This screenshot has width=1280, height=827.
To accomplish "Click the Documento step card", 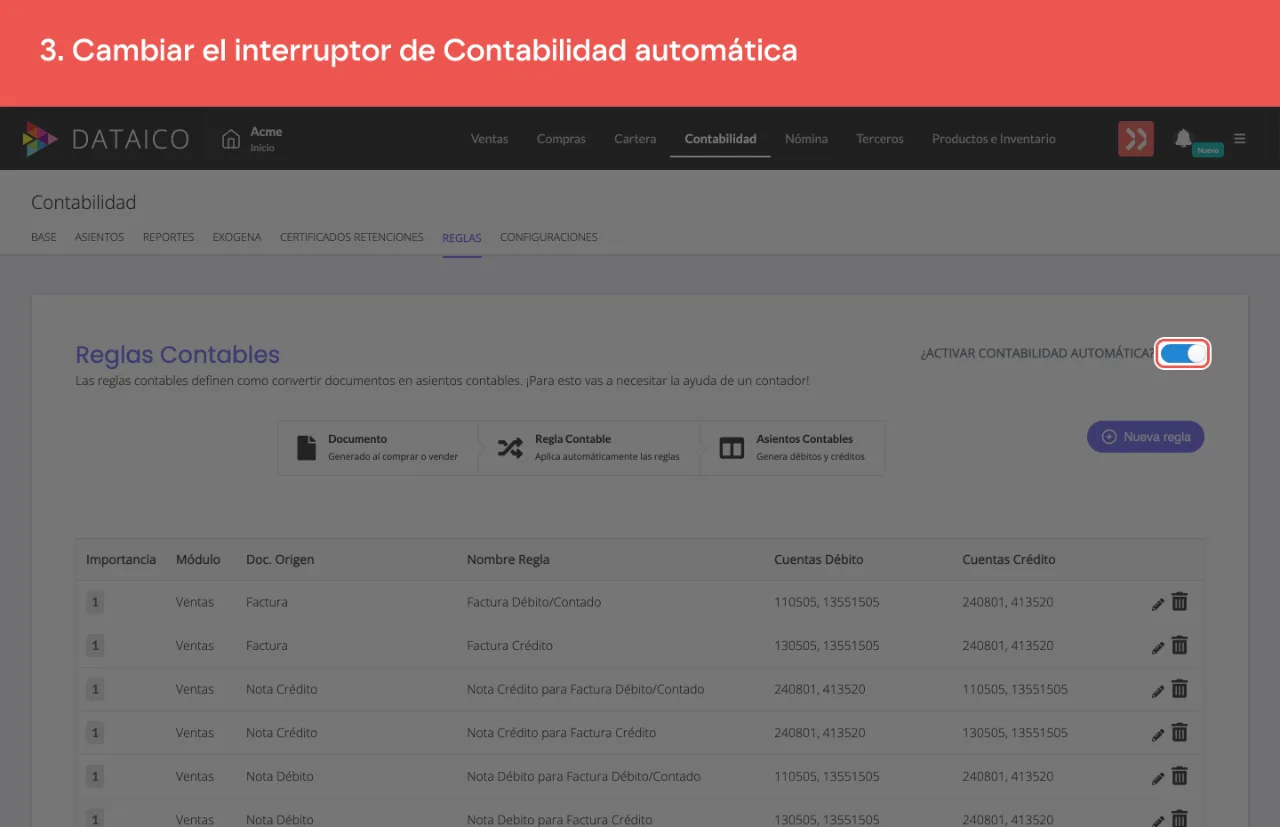I will [x=379, y=447].
